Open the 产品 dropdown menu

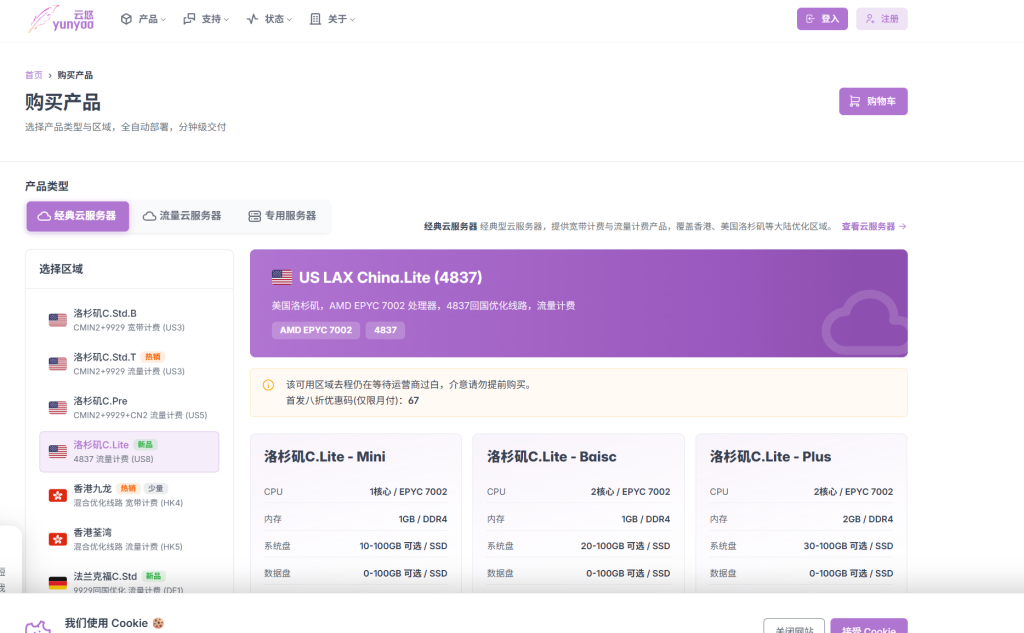143,19
